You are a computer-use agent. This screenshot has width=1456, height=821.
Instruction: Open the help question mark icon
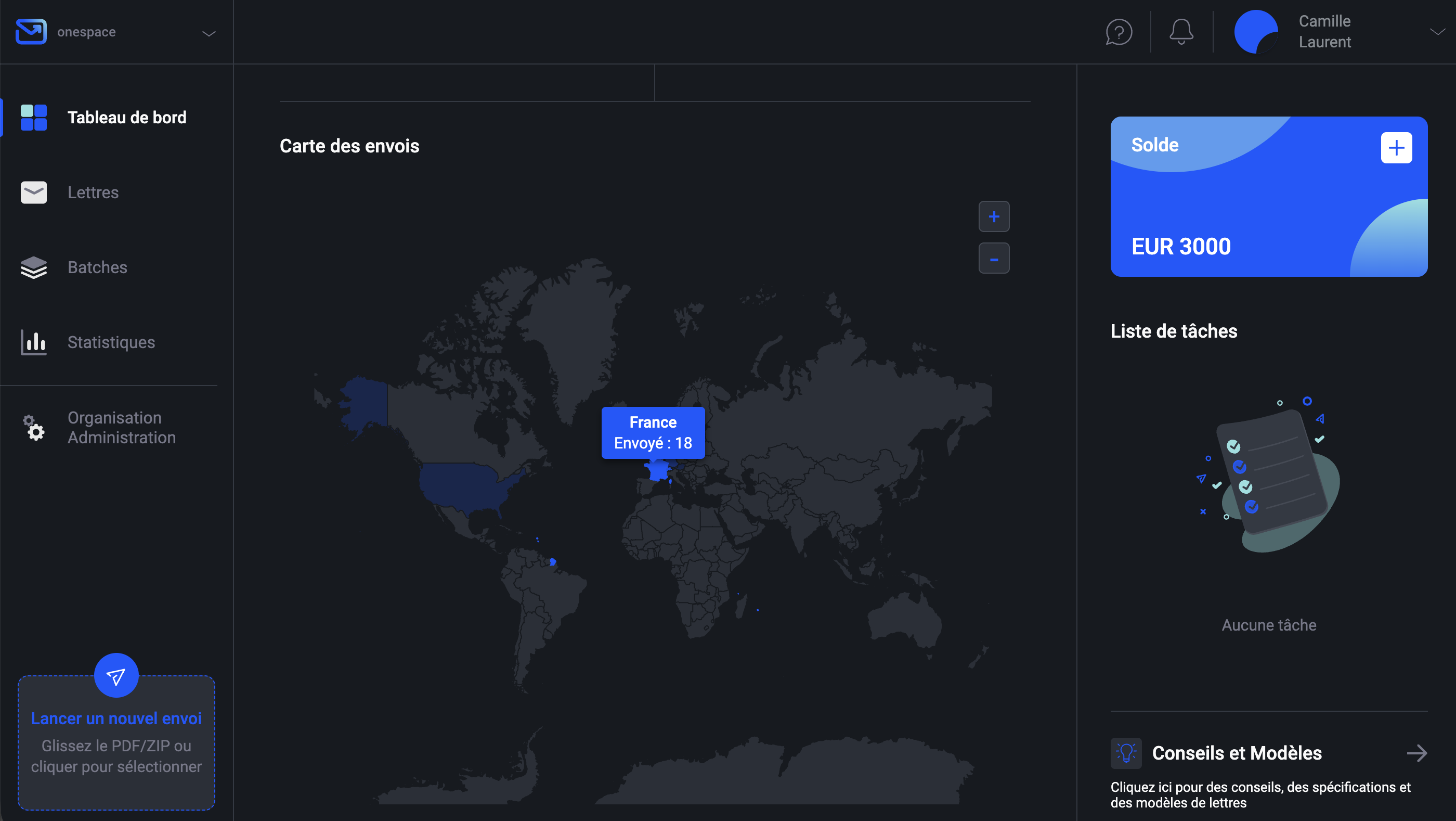click(x=1119, y=32)
